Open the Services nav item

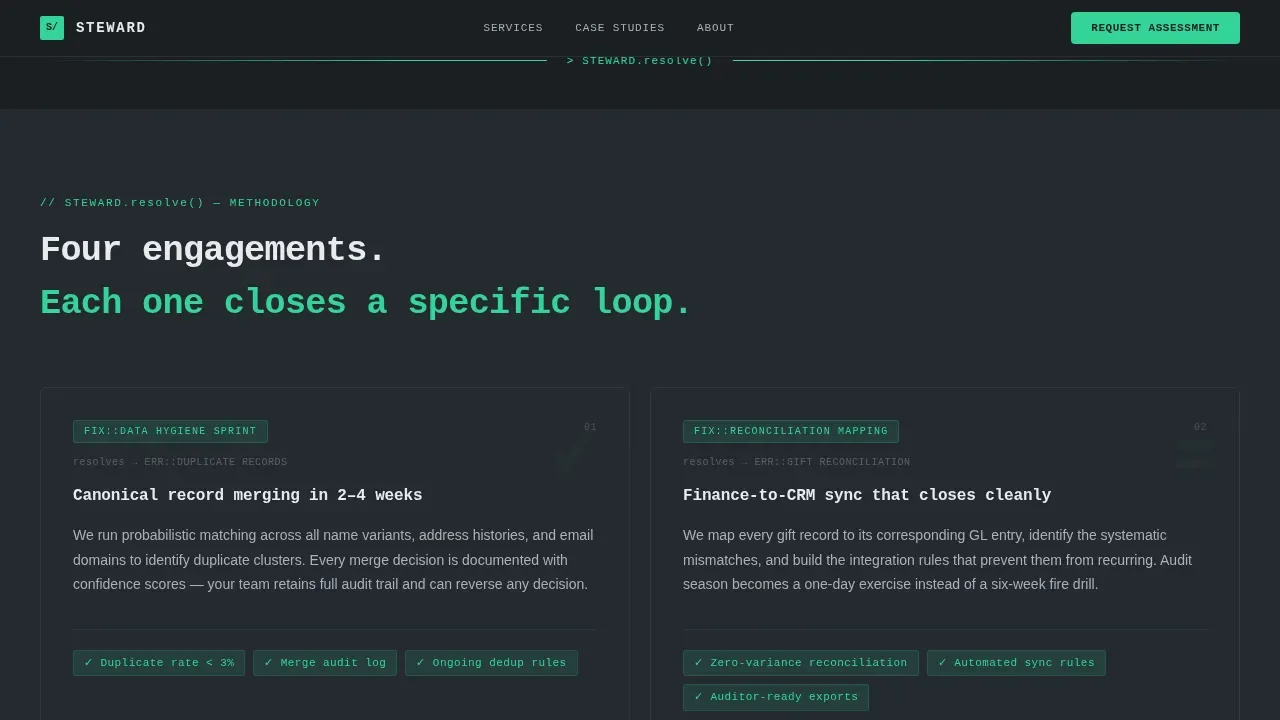pyautogui.click(x=513, y=28)
